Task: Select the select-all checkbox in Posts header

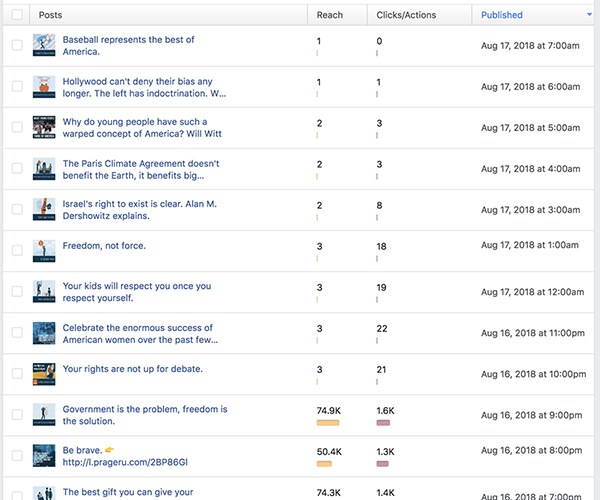Action: (x=17, y=15)
